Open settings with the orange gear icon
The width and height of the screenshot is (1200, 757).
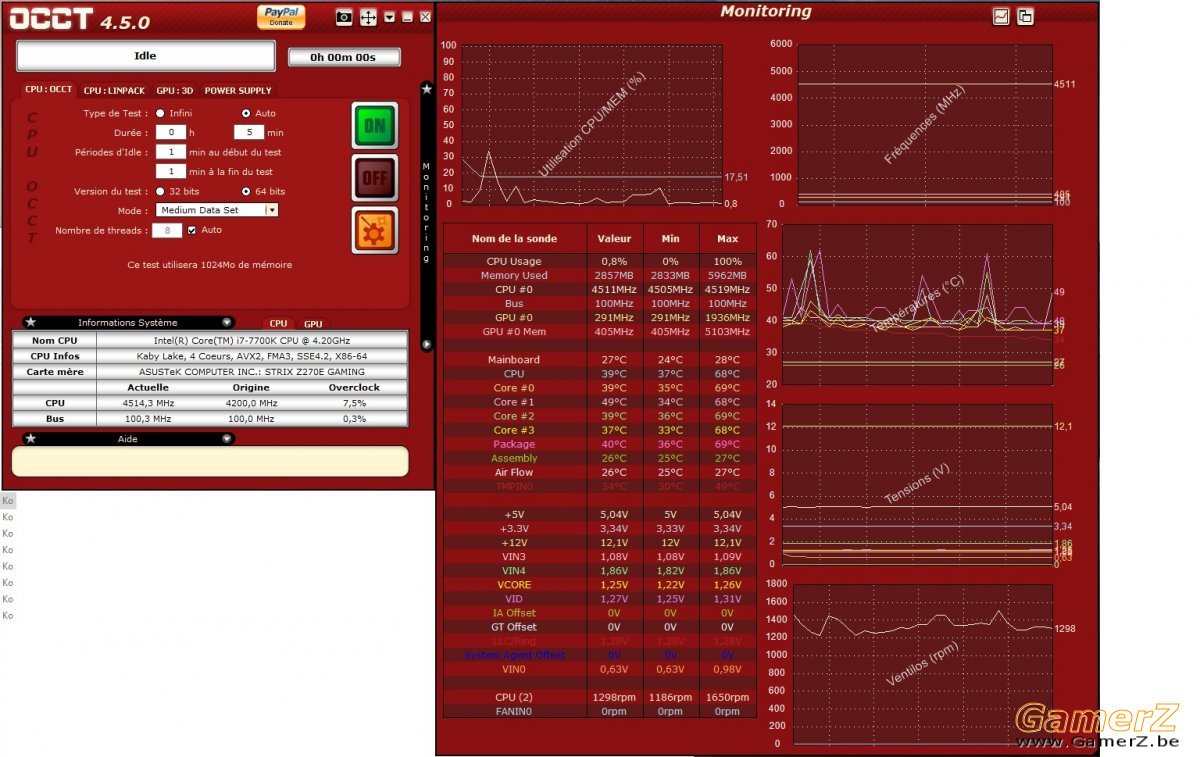coord(375,230)
